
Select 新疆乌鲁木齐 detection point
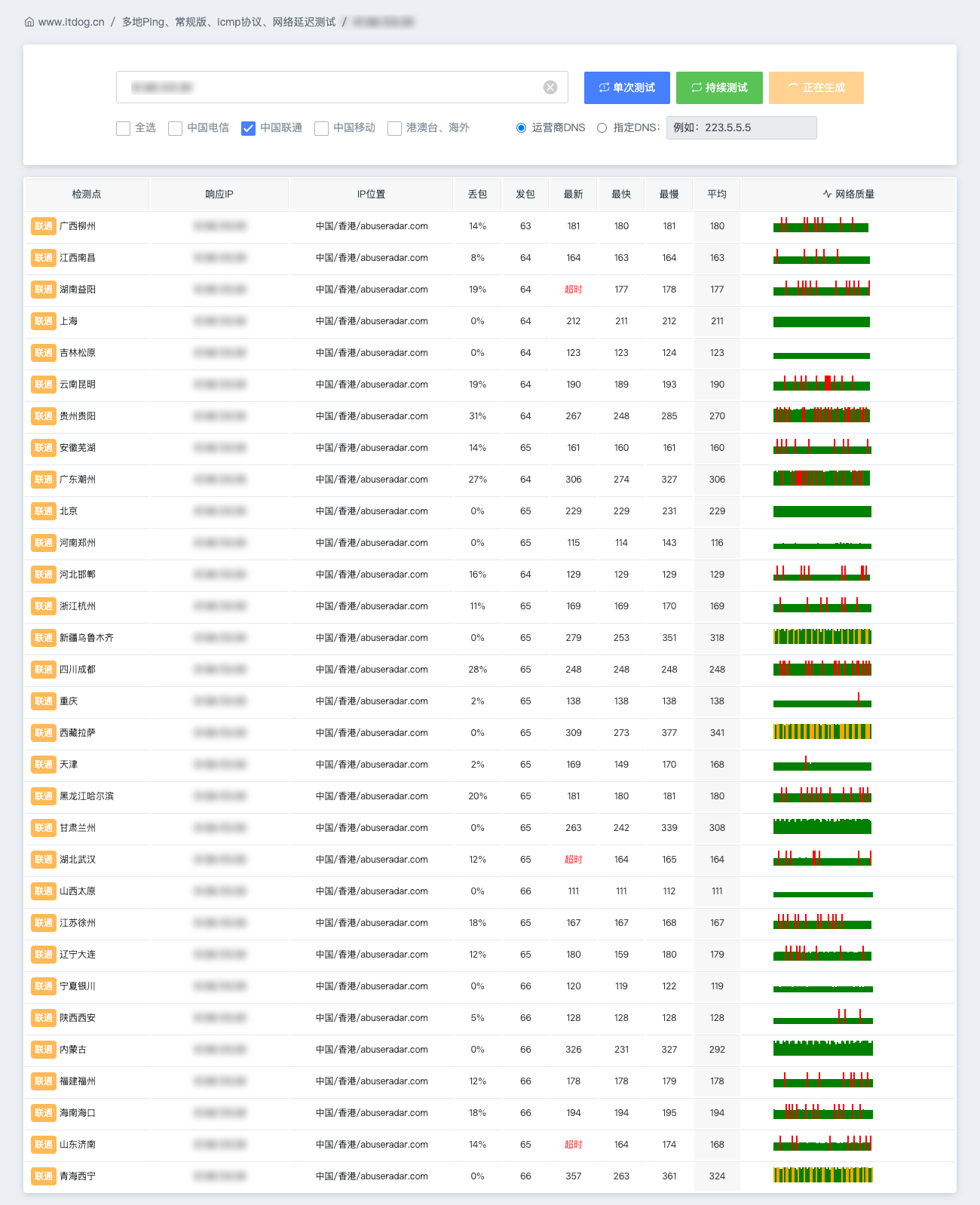click(x=87, y=638)
